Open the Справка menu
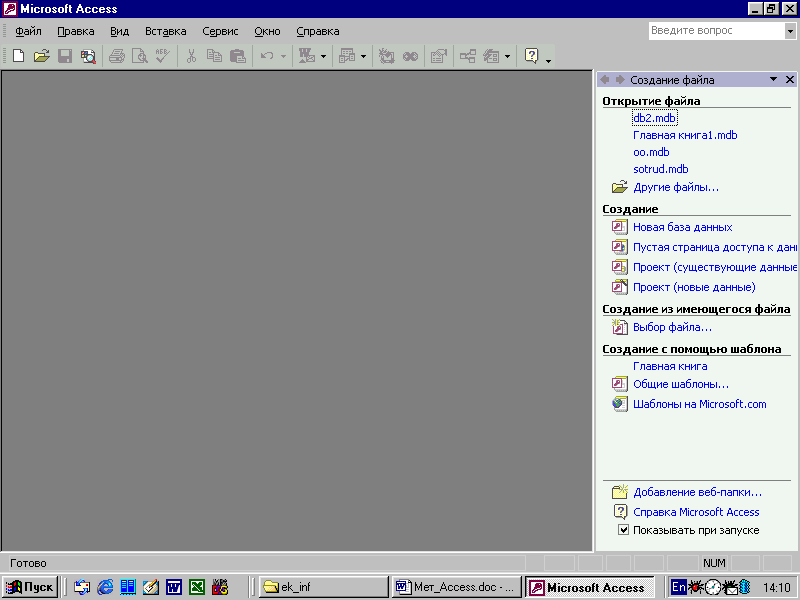The image size is (800, 600). (x=317, y=31)
